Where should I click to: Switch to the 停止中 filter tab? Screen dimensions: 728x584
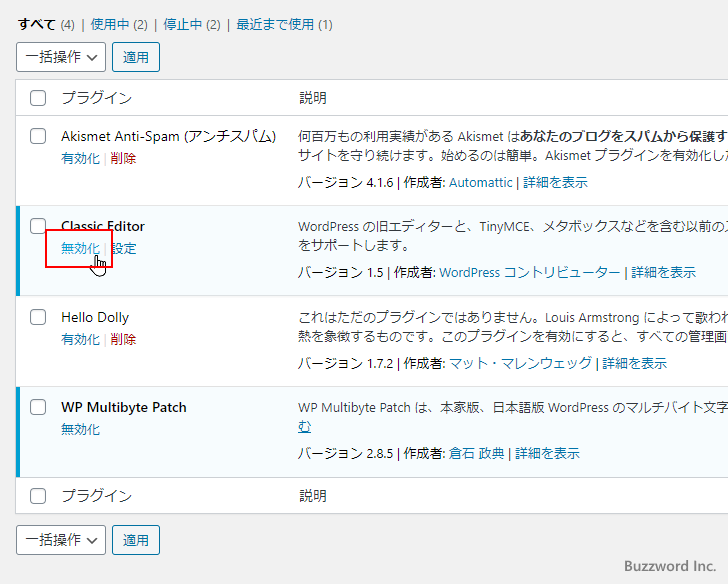click(182, 24)
